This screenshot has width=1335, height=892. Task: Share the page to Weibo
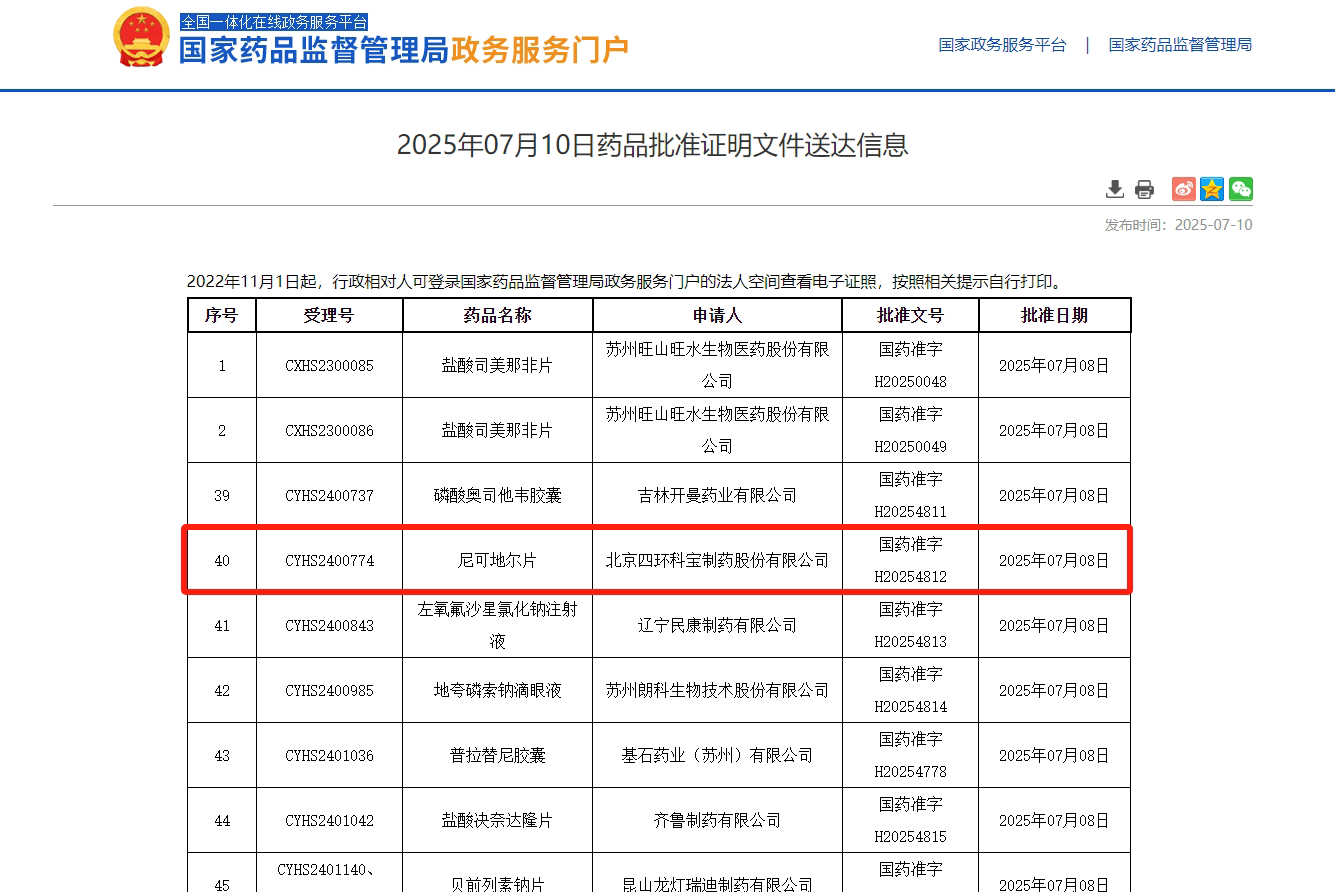[x=1184, y=189]
